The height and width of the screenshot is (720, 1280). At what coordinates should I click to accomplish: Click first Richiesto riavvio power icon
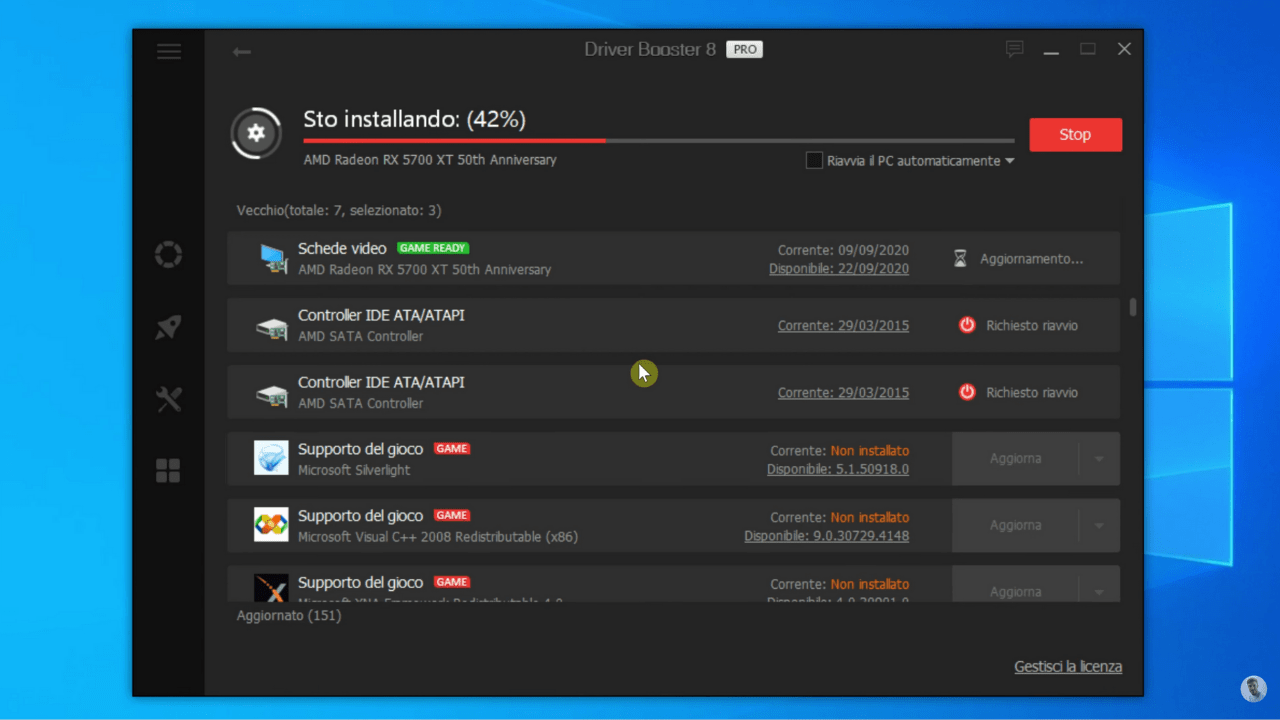click(x=967, y=325)
